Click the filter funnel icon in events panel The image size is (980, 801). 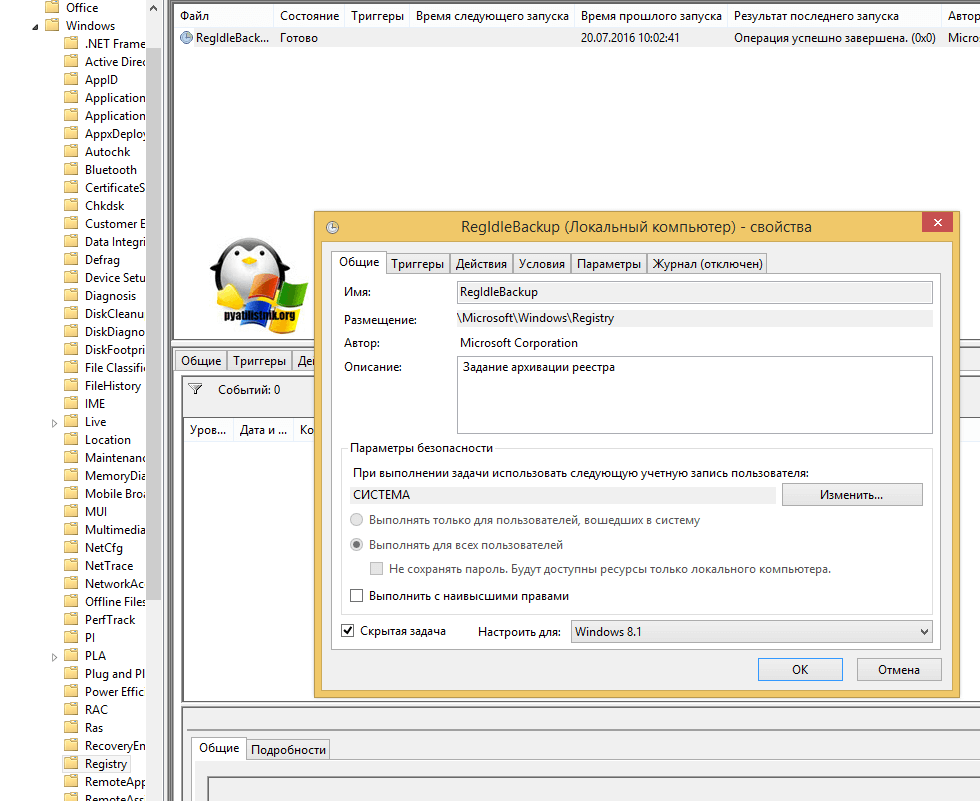[x=195, y=390]
